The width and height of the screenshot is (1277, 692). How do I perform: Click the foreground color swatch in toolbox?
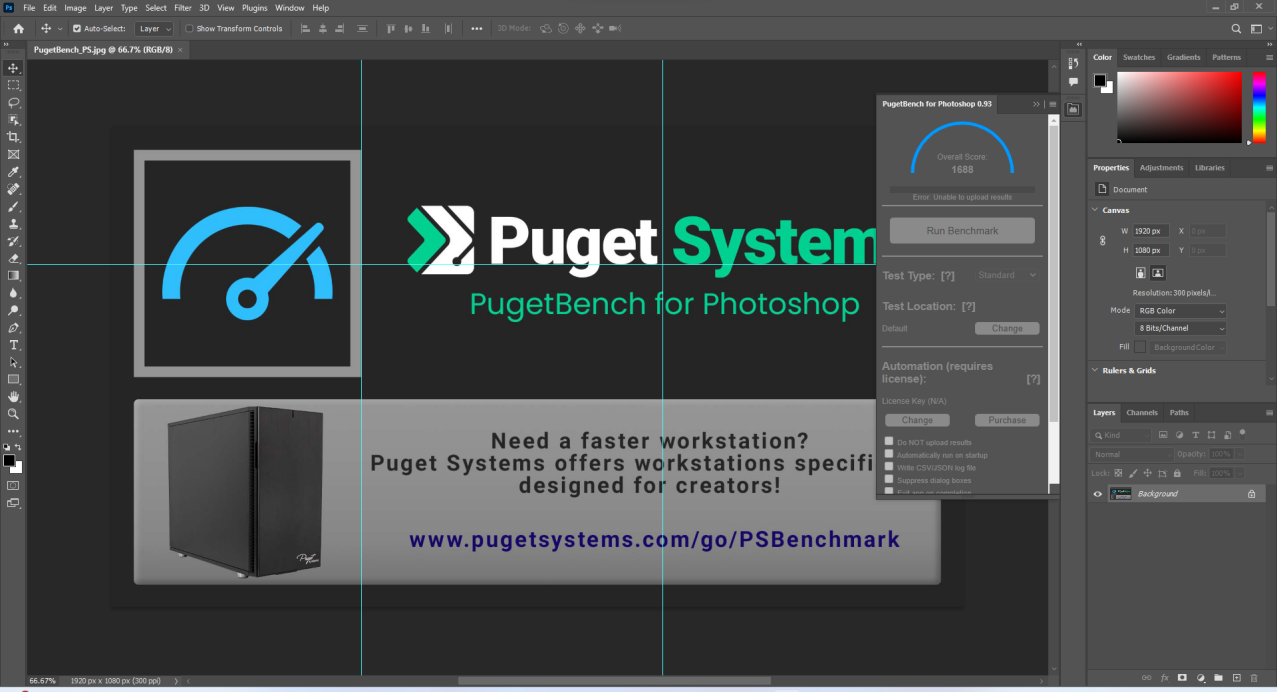pyautogui.click(x=9, y=460)
